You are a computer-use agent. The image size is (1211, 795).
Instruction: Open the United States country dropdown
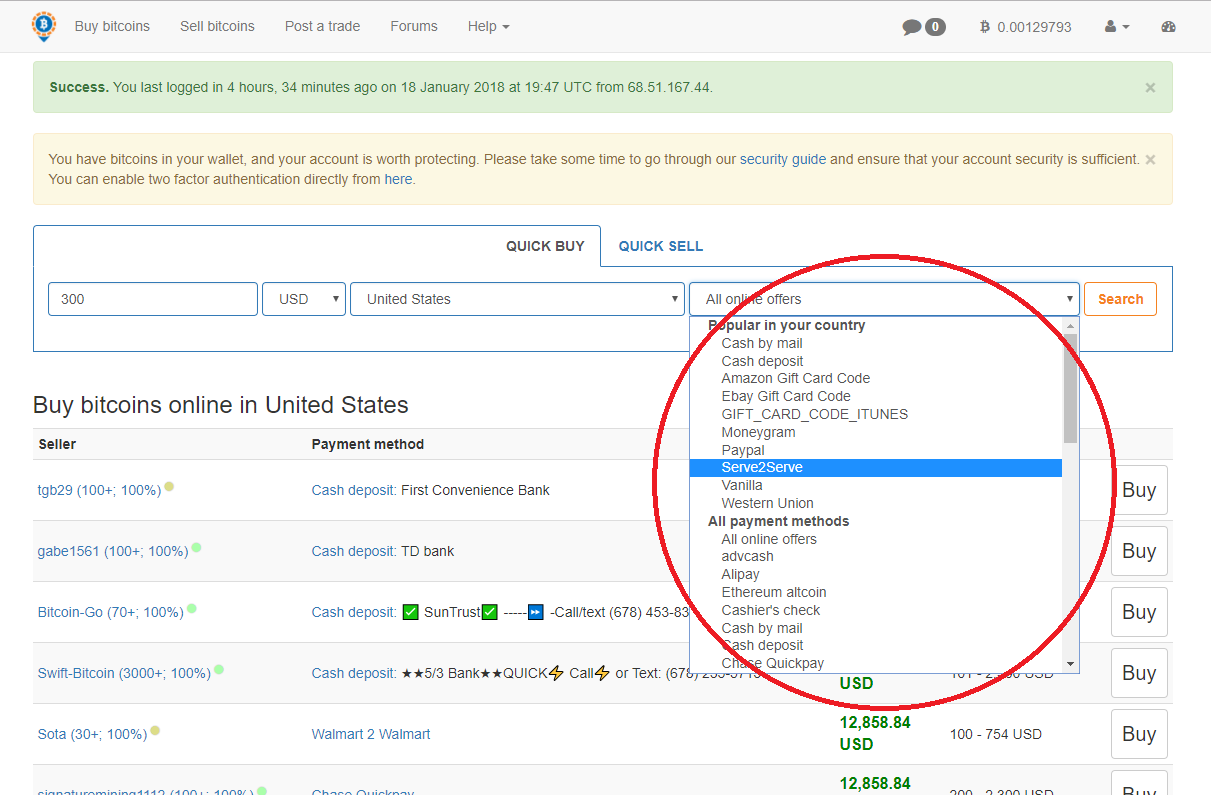tap(517, 299)
